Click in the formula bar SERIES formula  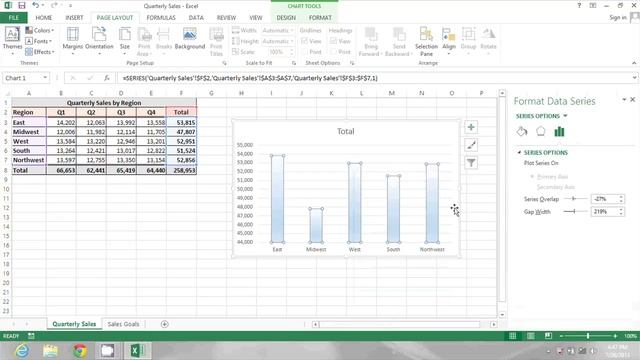(250, 78)
